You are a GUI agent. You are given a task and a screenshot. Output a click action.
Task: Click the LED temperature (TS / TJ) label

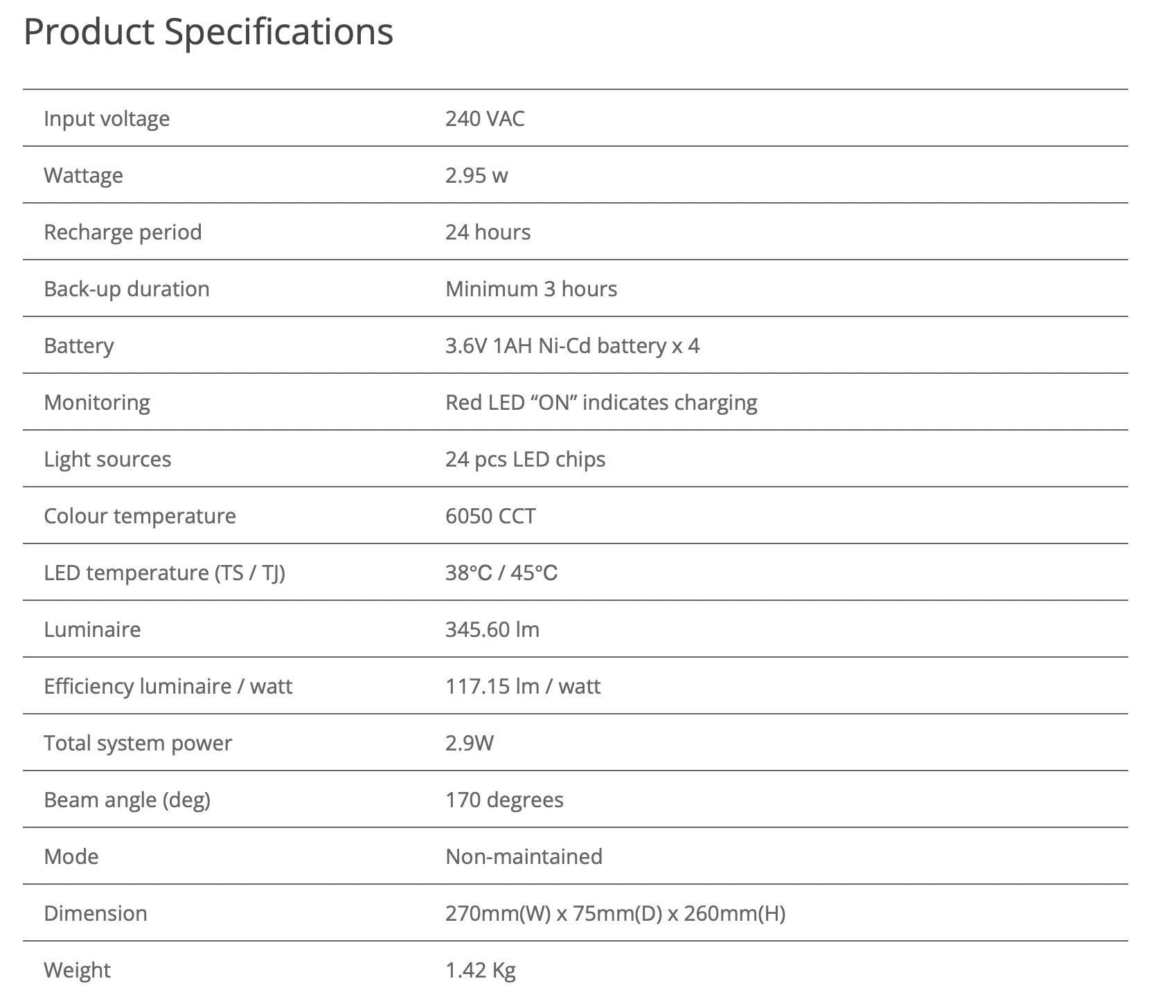(165, 573)
